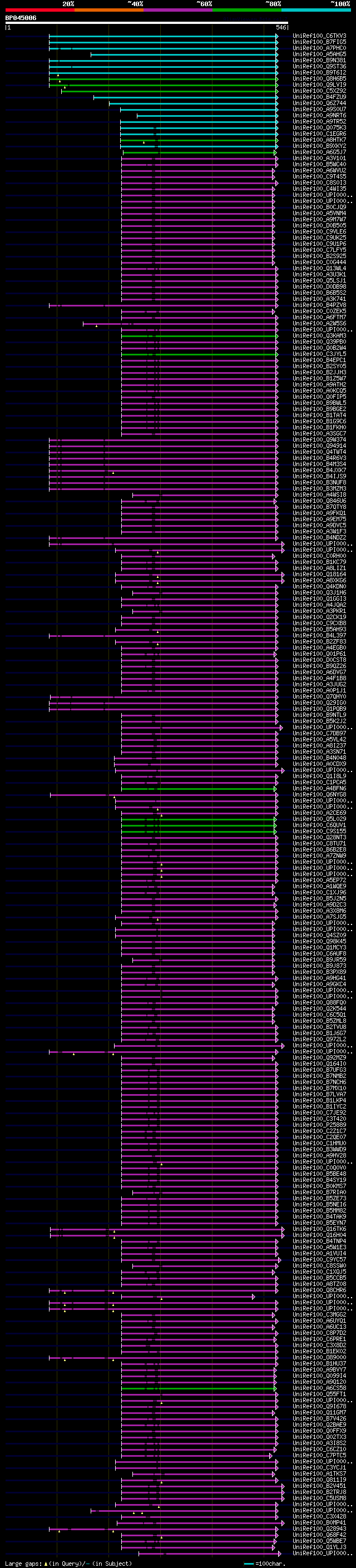The width and height of the screenshot is (356, 1568).
Task: Select the UniRef100_B7V426 label
Action: pos(319,1418)
